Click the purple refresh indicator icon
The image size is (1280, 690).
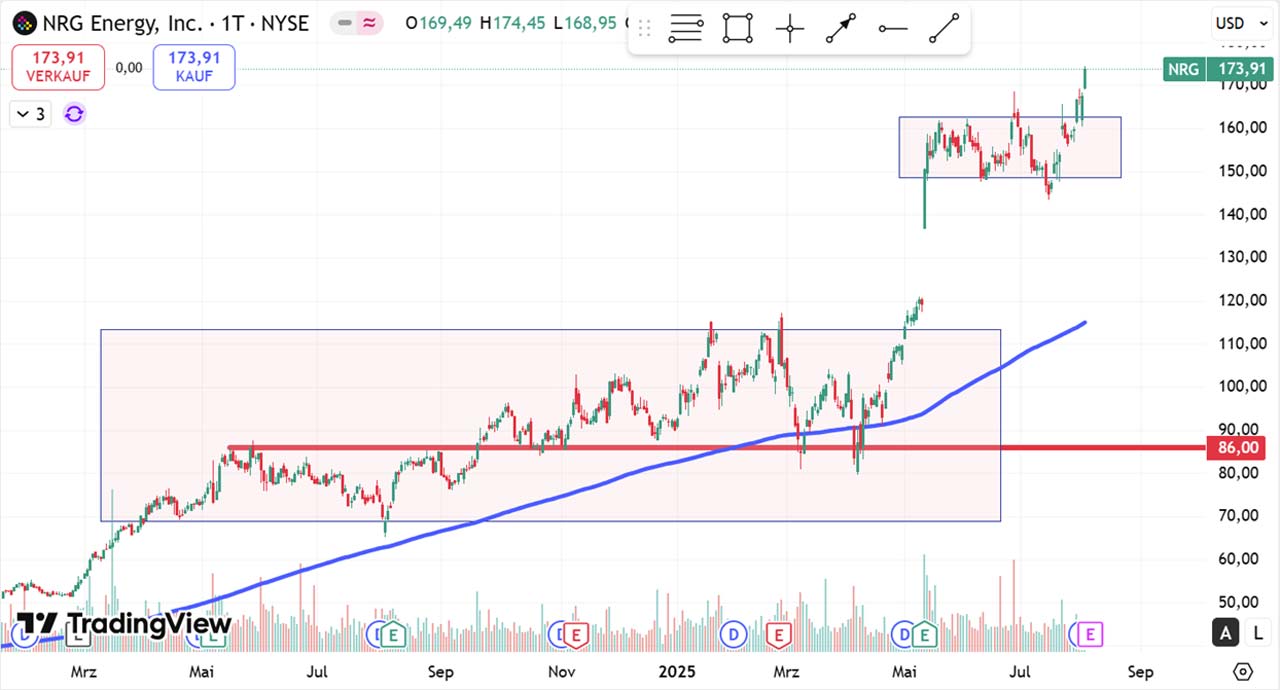74,114
